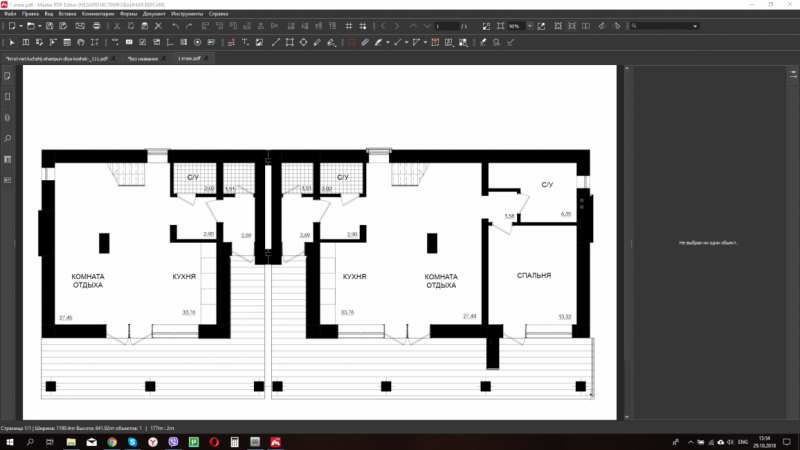Open Opera browser from the taskbar

click(x=214, y=442)
